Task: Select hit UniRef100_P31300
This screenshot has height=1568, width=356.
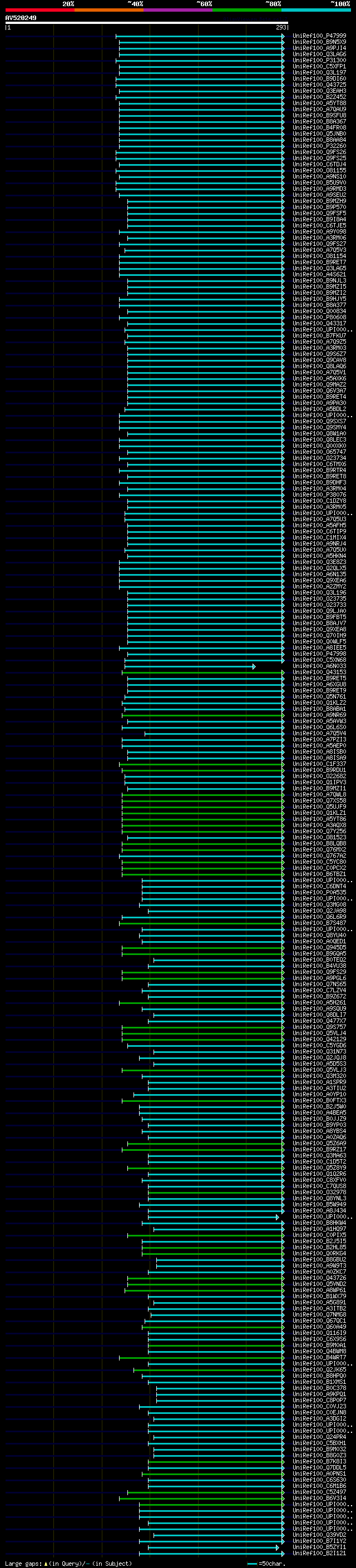Action: click(319, 60)
